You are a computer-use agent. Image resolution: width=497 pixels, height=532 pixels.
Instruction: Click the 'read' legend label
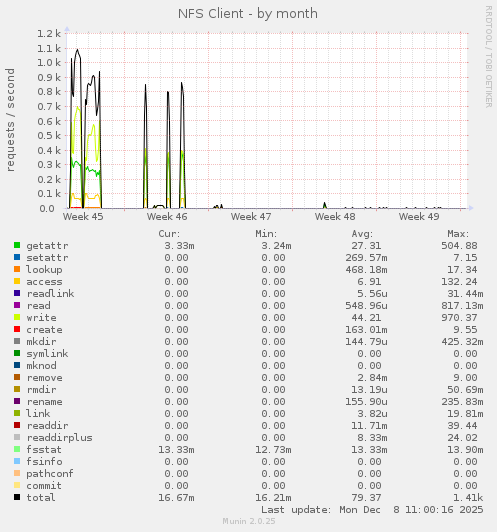[x=38, y=305]
